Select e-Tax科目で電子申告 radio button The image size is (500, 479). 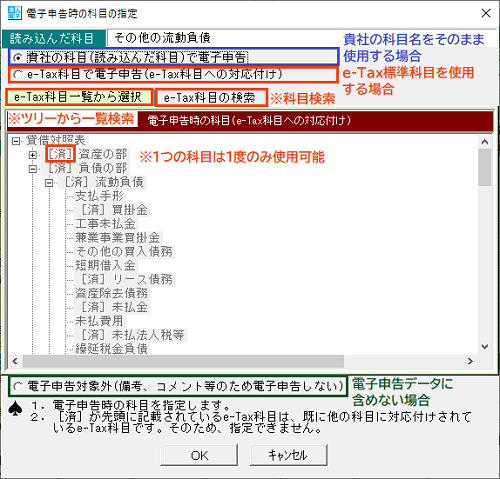point(17,74)
